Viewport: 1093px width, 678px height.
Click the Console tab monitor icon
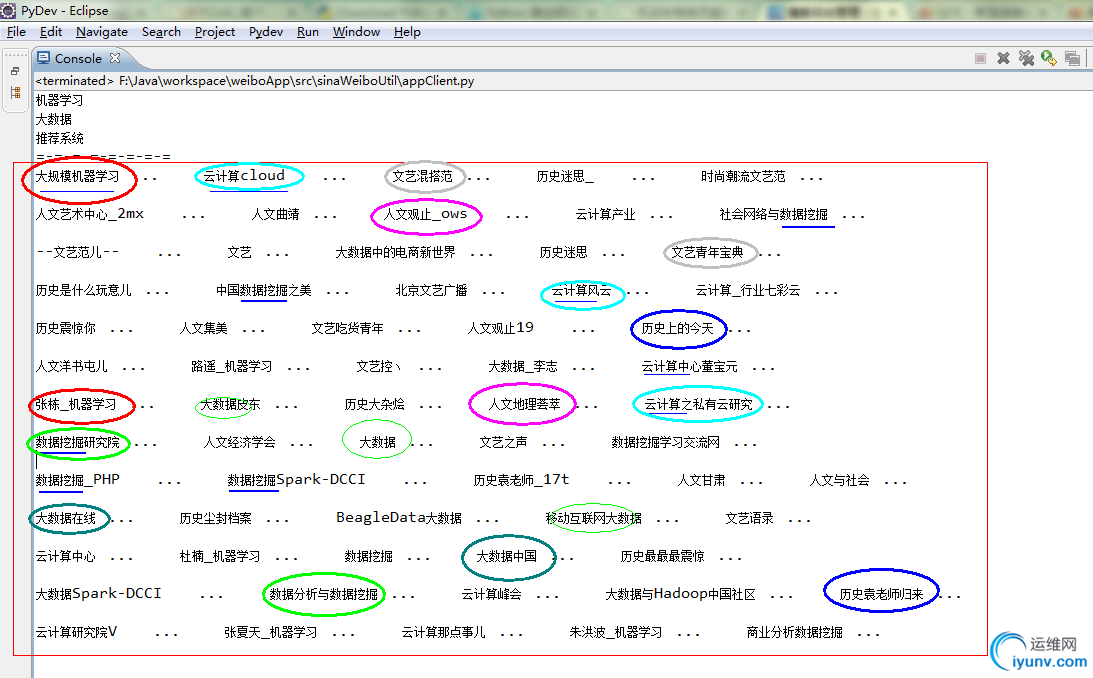[x=43, y=58]
